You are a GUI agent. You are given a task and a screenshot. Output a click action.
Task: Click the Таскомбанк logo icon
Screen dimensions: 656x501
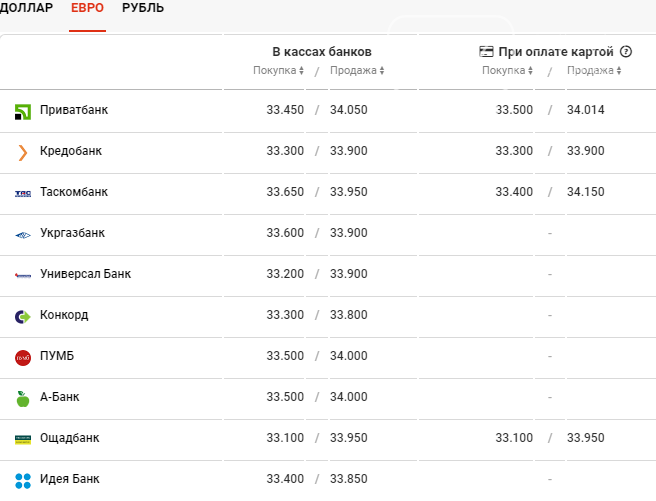coord(23,193)
